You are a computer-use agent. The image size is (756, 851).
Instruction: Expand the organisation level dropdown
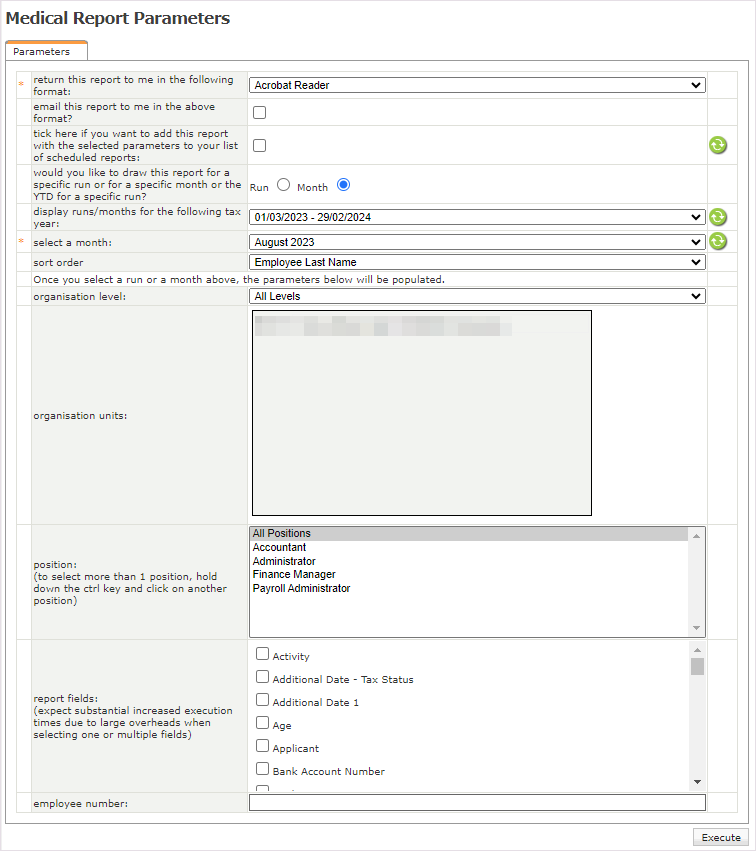(x=477, y=296)
